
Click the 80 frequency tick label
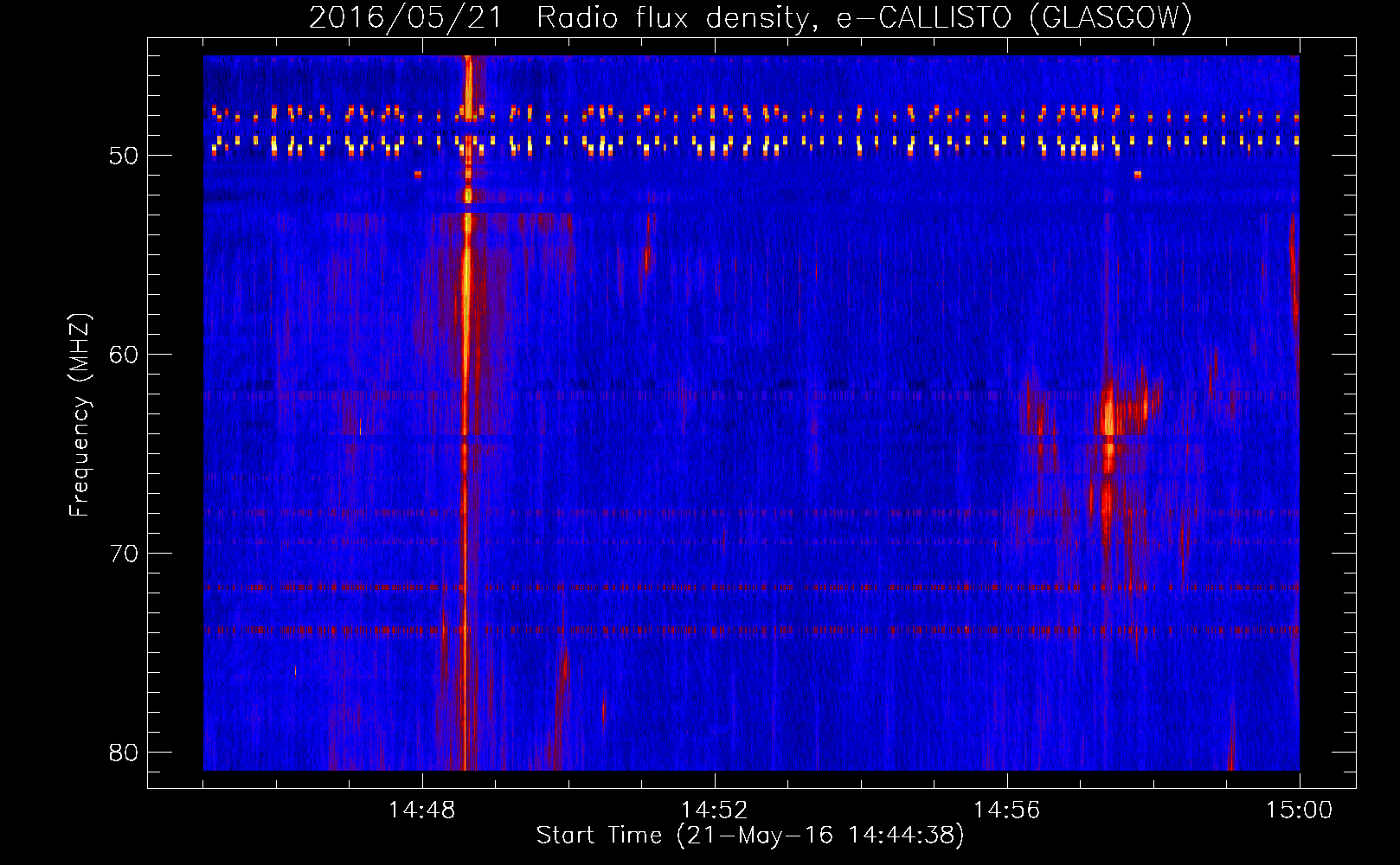pos(125,753)
